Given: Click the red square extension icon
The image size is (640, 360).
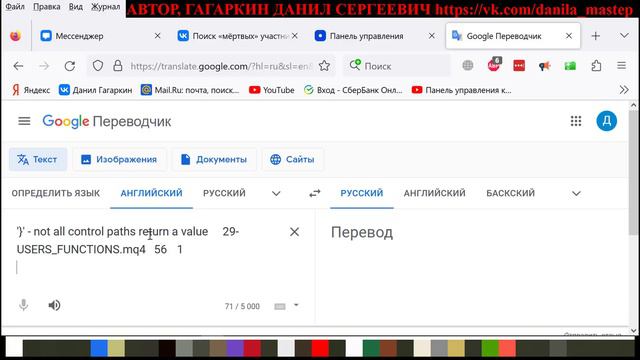Looking at the screenshot, I should [x=519, y=65].
